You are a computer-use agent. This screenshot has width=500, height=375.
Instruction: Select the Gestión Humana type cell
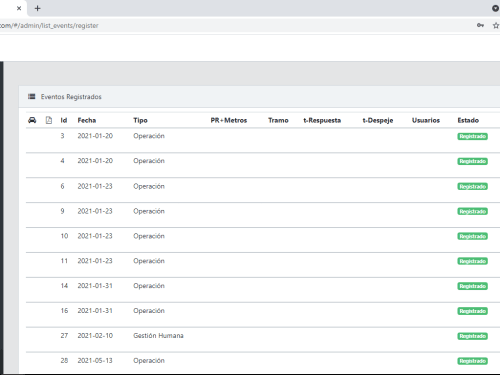[158, 336]
